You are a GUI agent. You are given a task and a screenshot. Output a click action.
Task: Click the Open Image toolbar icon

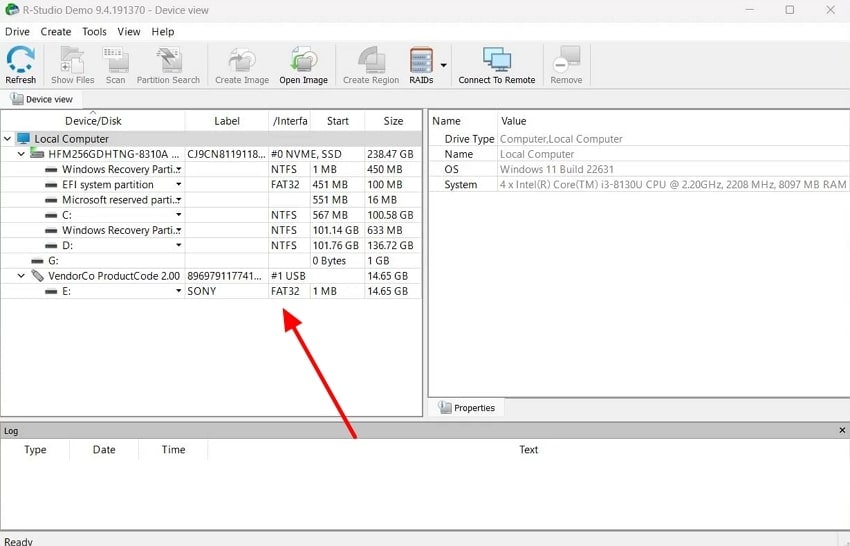click(x=304, y=59)
